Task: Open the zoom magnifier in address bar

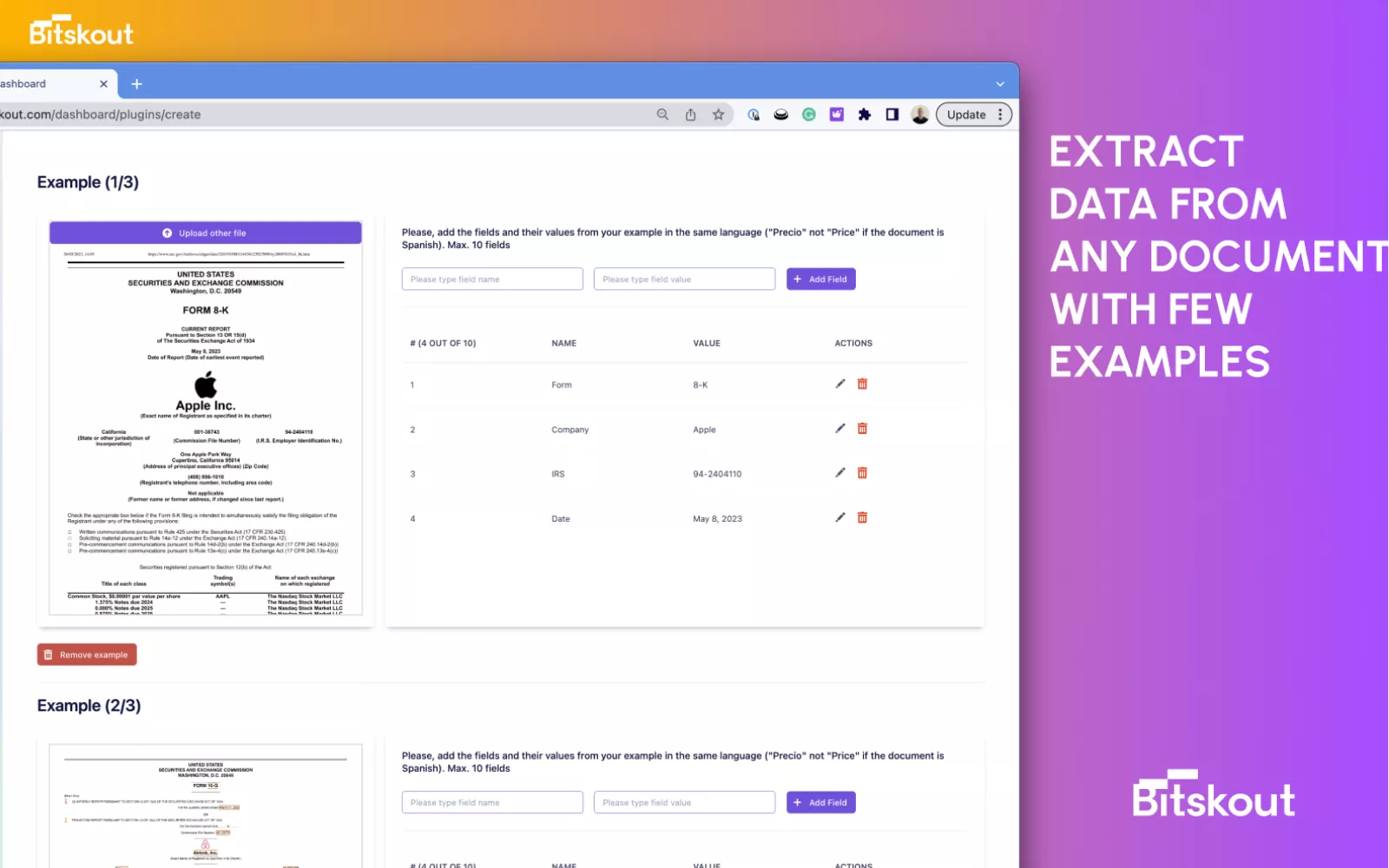Action: tap(662, 115)
